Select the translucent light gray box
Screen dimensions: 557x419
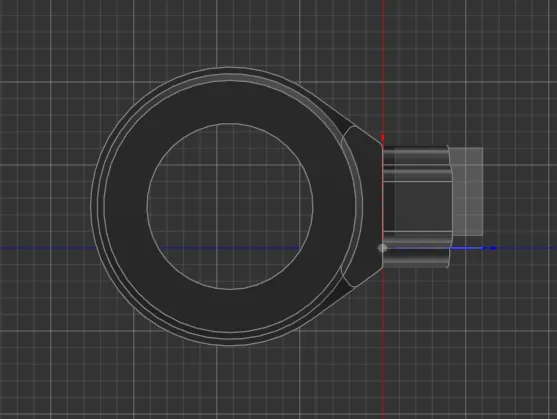pos(467,192)
